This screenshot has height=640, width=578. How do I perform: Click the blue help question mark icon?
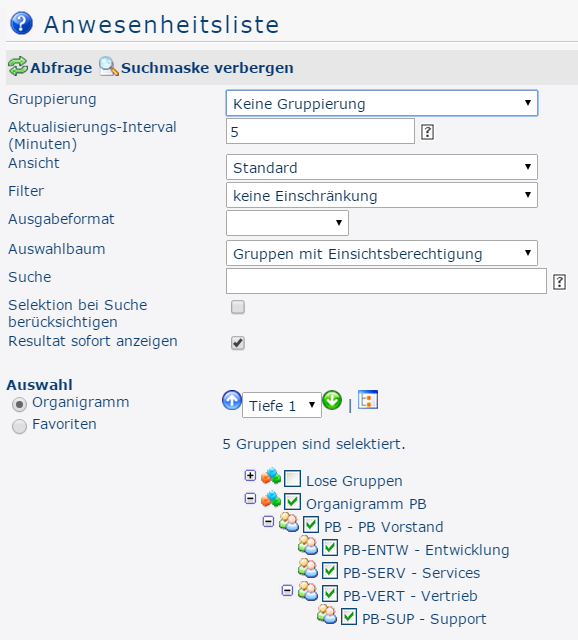[21, 23]
